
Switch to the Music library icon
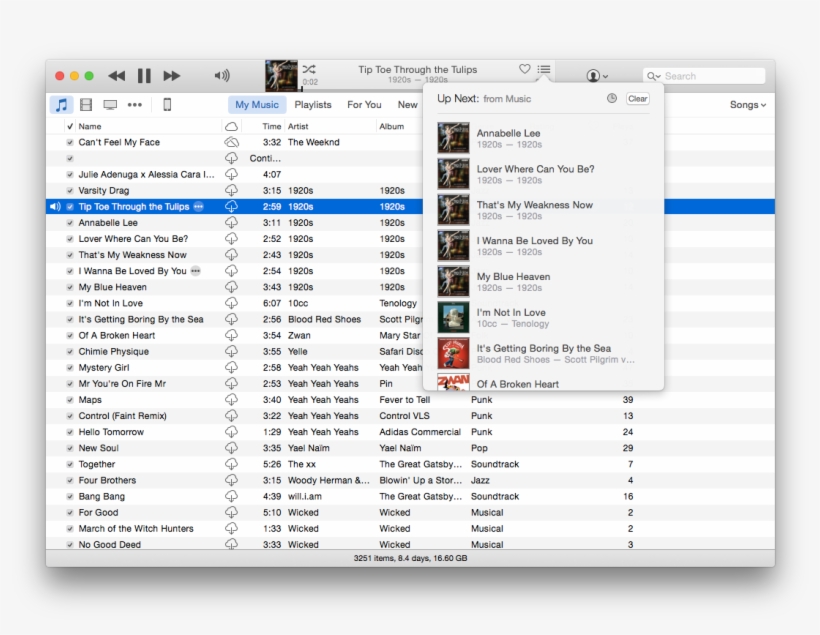point(62,105)
